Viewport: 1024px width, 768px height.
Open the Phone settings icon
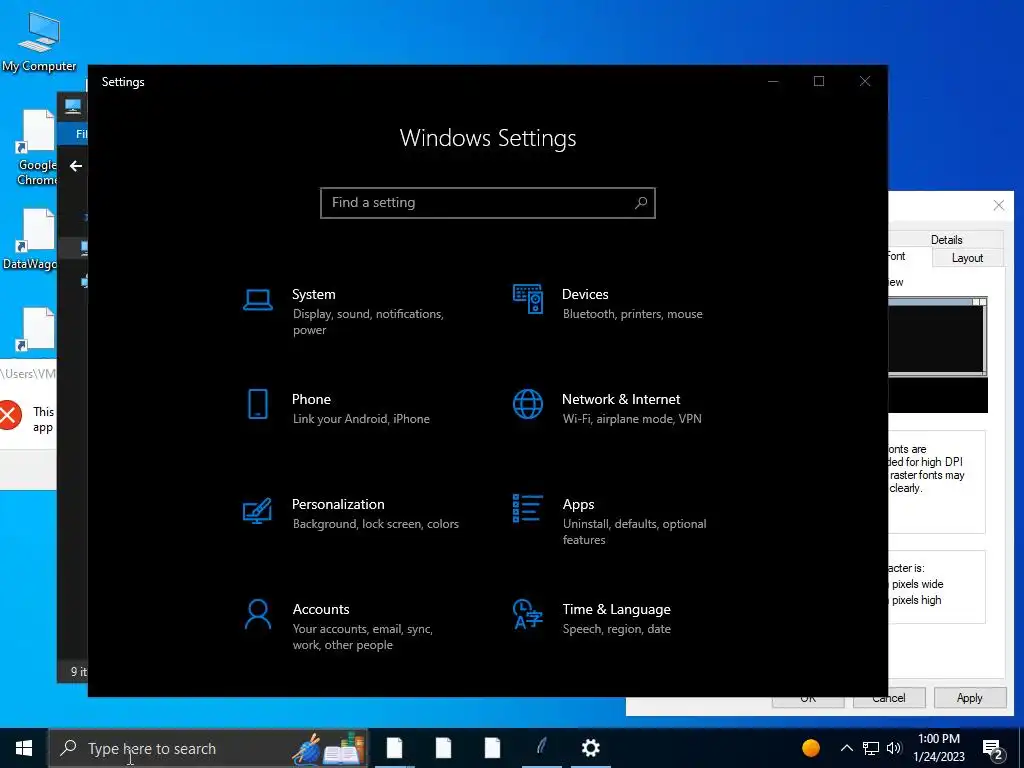coord(258,404)
